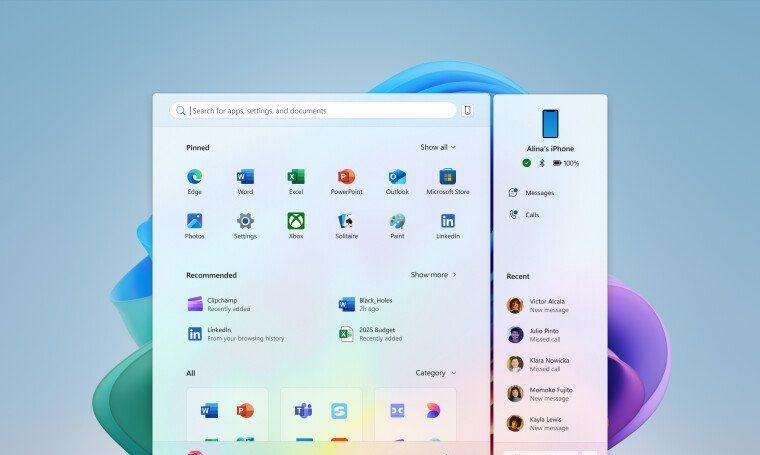Click the Bluetooth status icon
The height and width of the screenshot is (455, 760).
542,163
